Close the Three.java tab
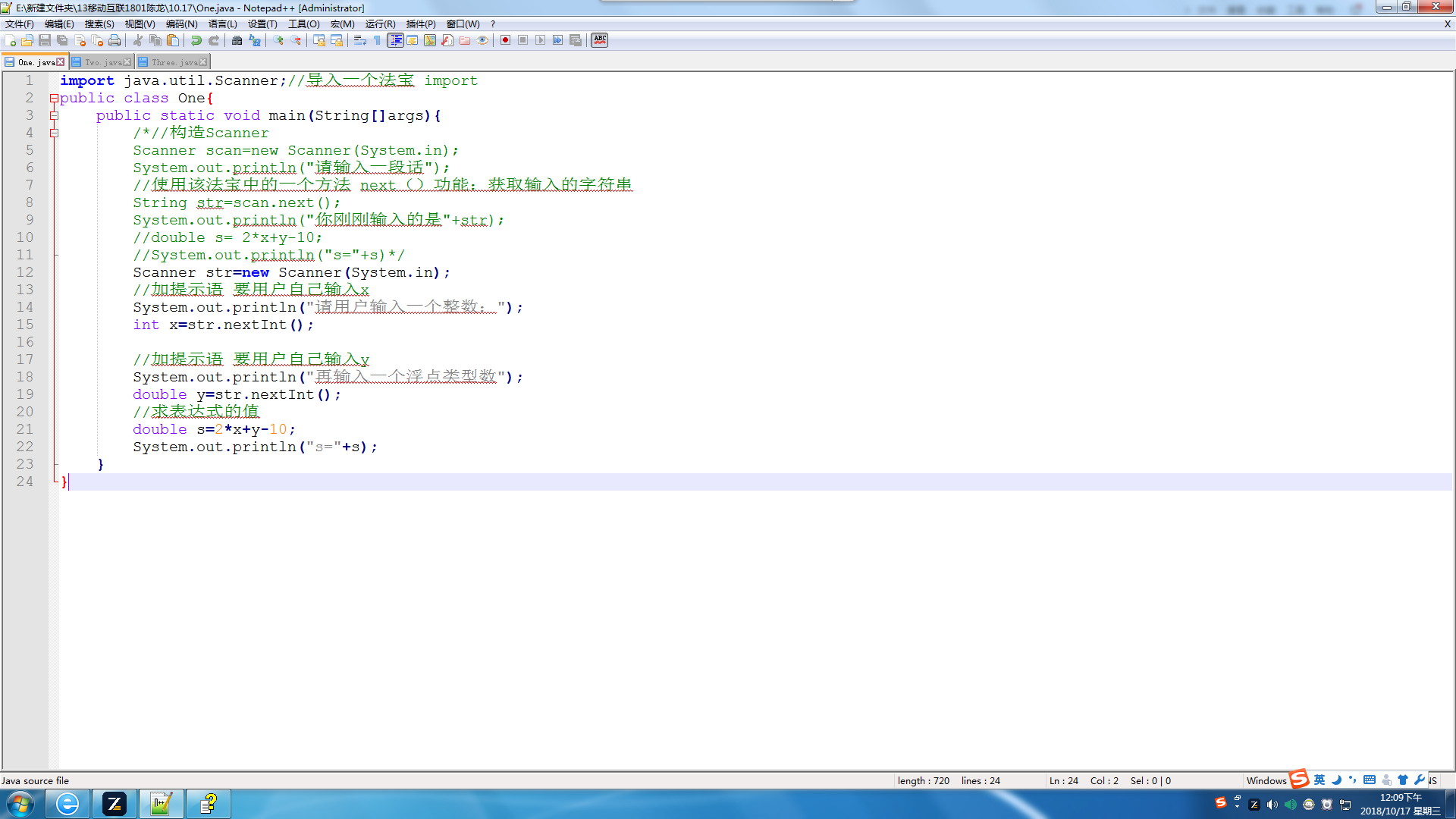 coord(203,62)
